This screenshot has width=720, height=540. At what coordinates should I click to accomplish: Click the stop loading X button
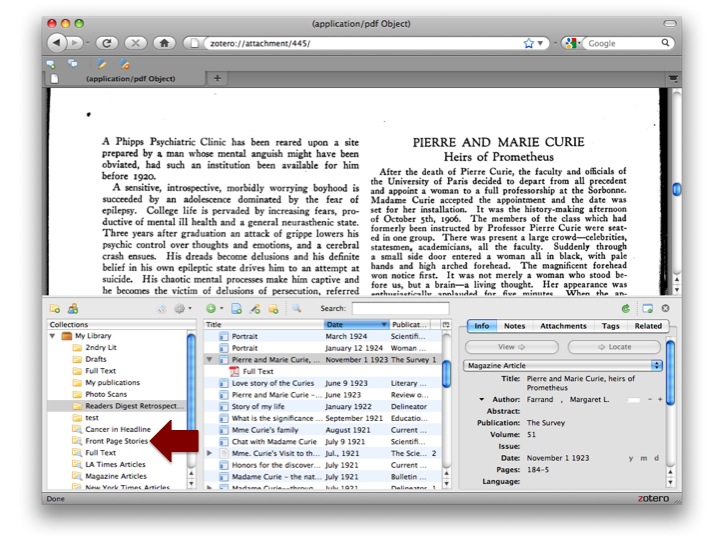tap(135, 43)
